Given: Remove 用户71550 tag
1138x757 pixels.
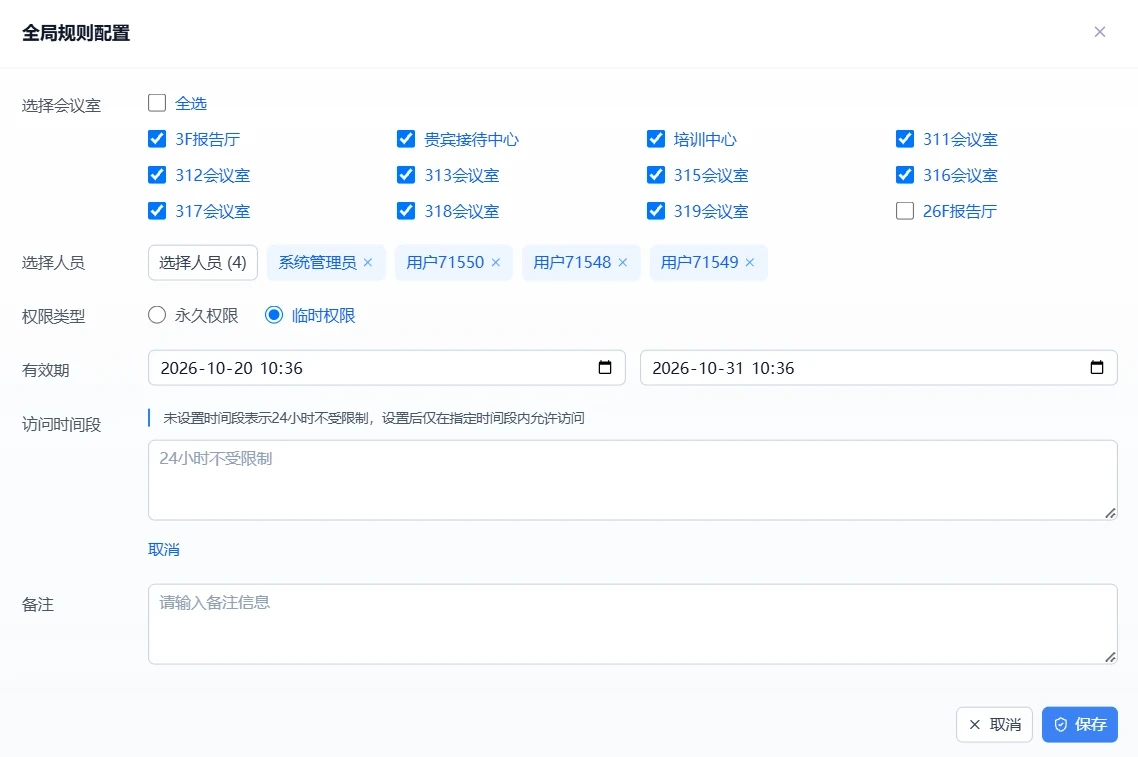Looking at the screenshot, I should (496, 263).
